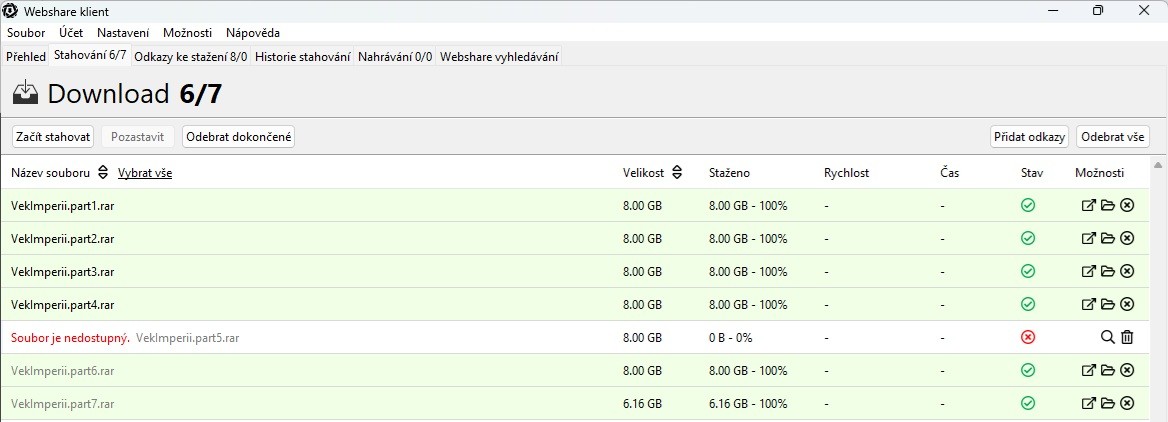Launch VekImperii.part6.rar via open icon

pyautogui.click(x=1089, y=371)
